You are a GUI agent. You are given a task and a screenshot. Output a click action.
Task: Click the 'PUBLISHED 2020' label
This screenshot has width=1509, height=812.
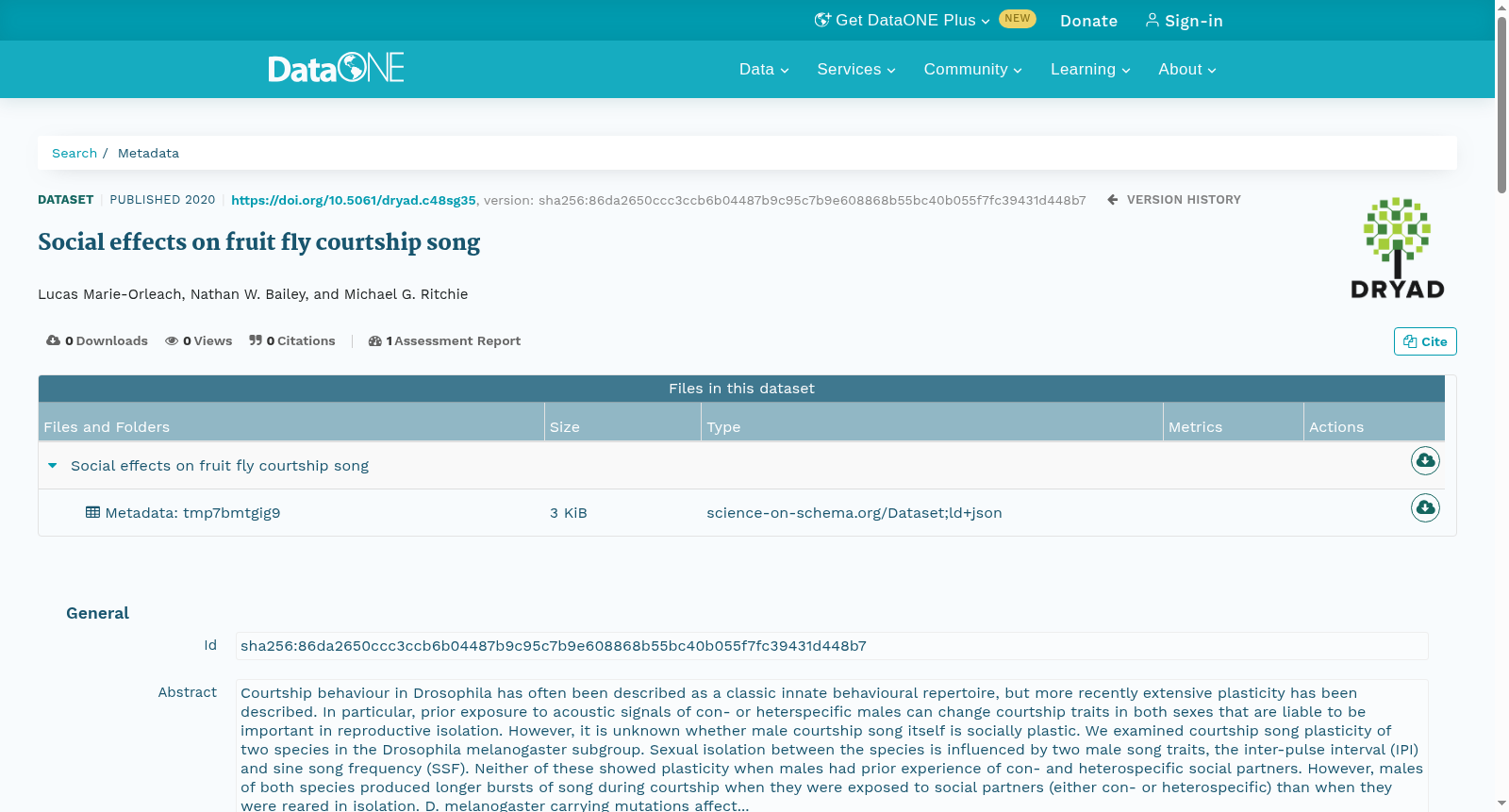162,200
